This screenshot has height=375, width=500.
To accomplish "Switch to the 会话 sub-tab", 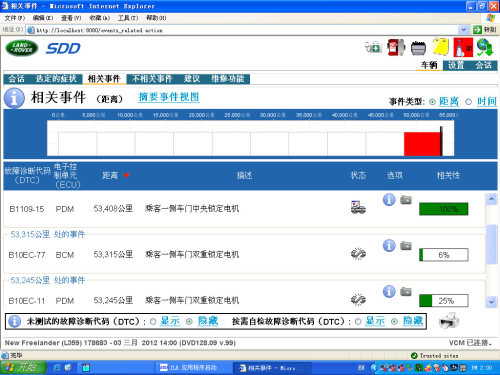I will tap(17, 79).
